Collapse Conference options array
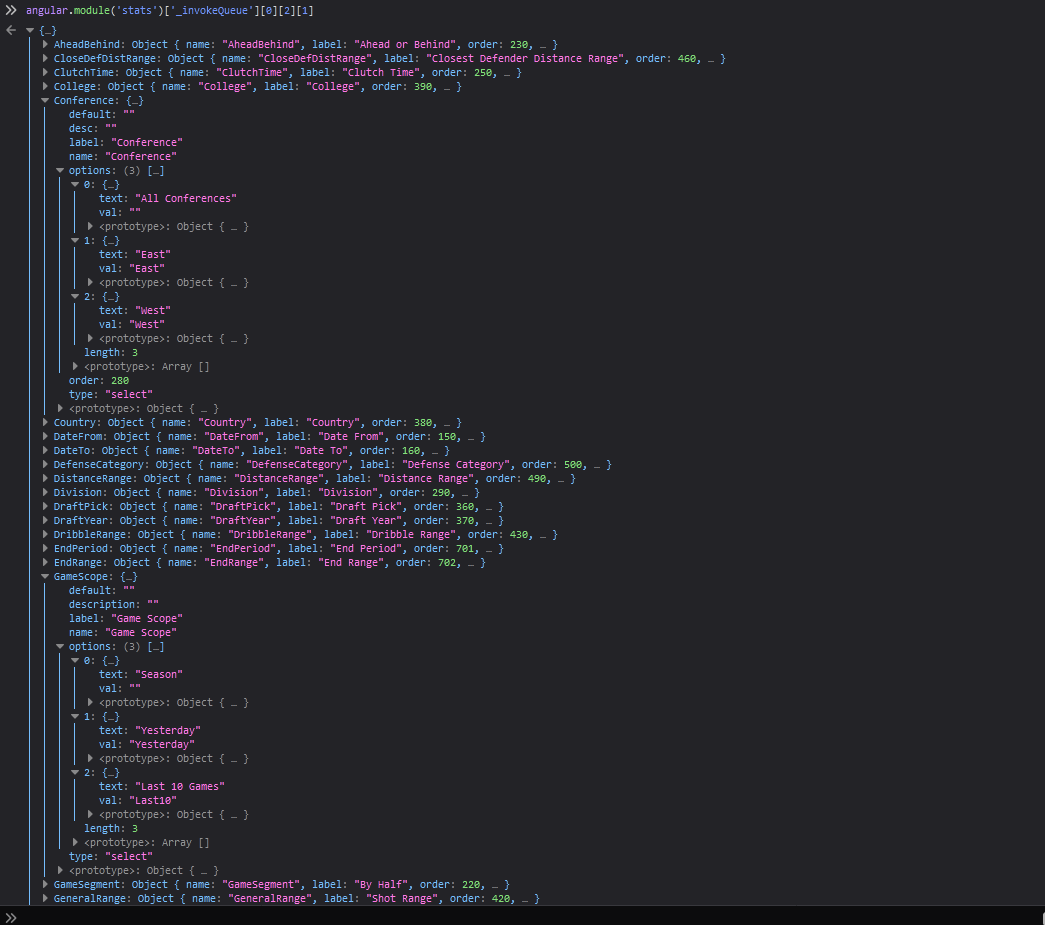The height and width of the screenshot is (925, 1045). point(60,170)
